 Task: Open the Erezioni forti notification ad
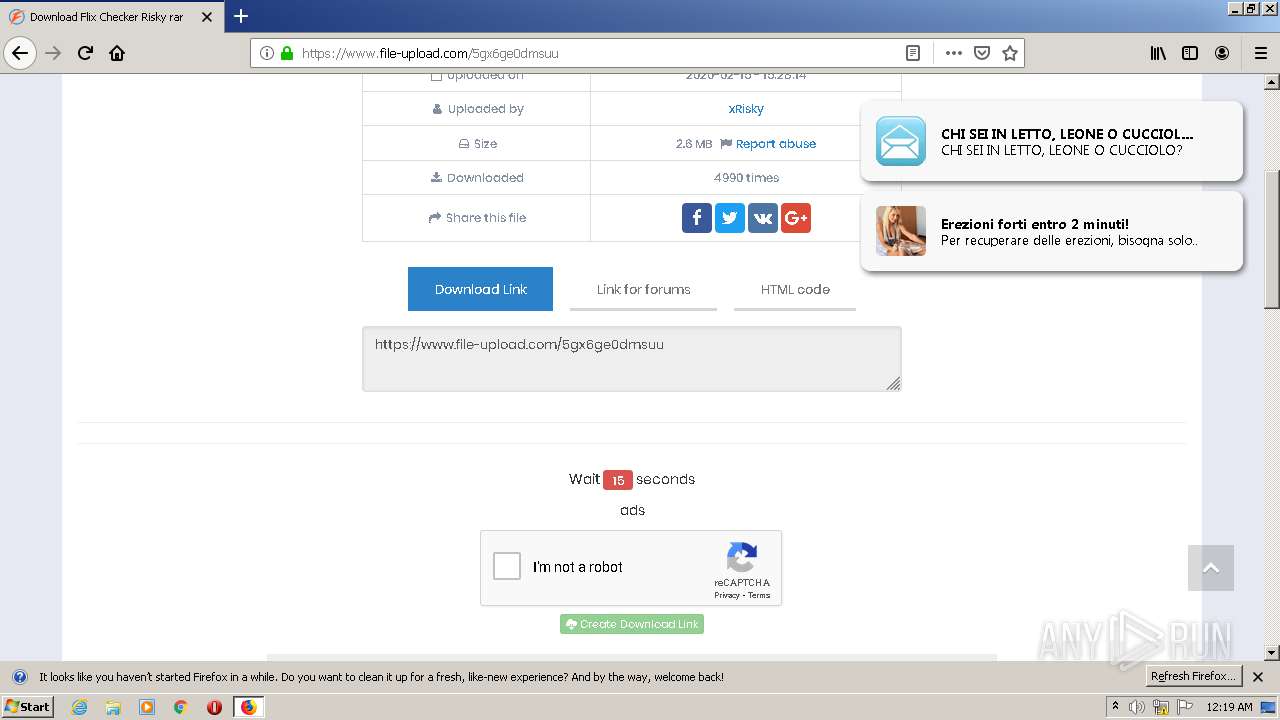point(1051,231)
